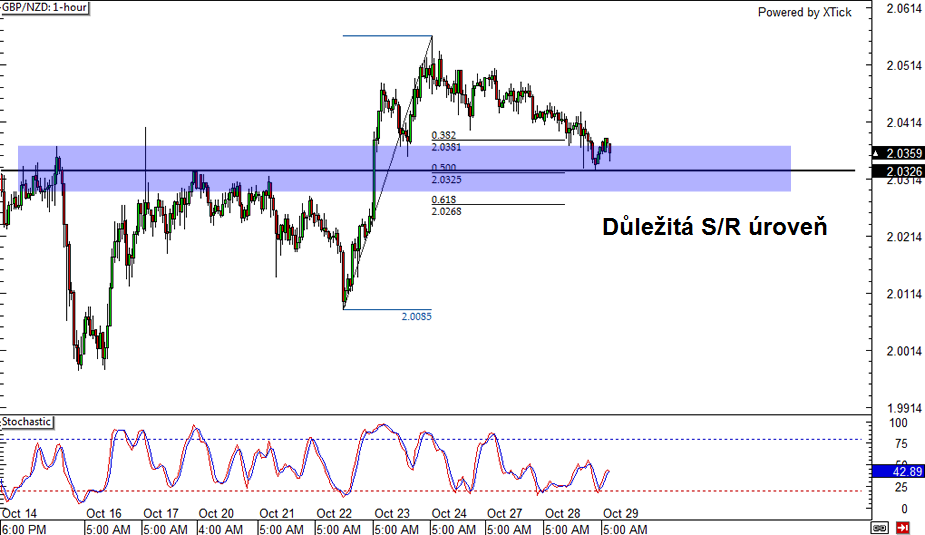
Task: Click the Oct 17 date label
Action: [161, 513]
